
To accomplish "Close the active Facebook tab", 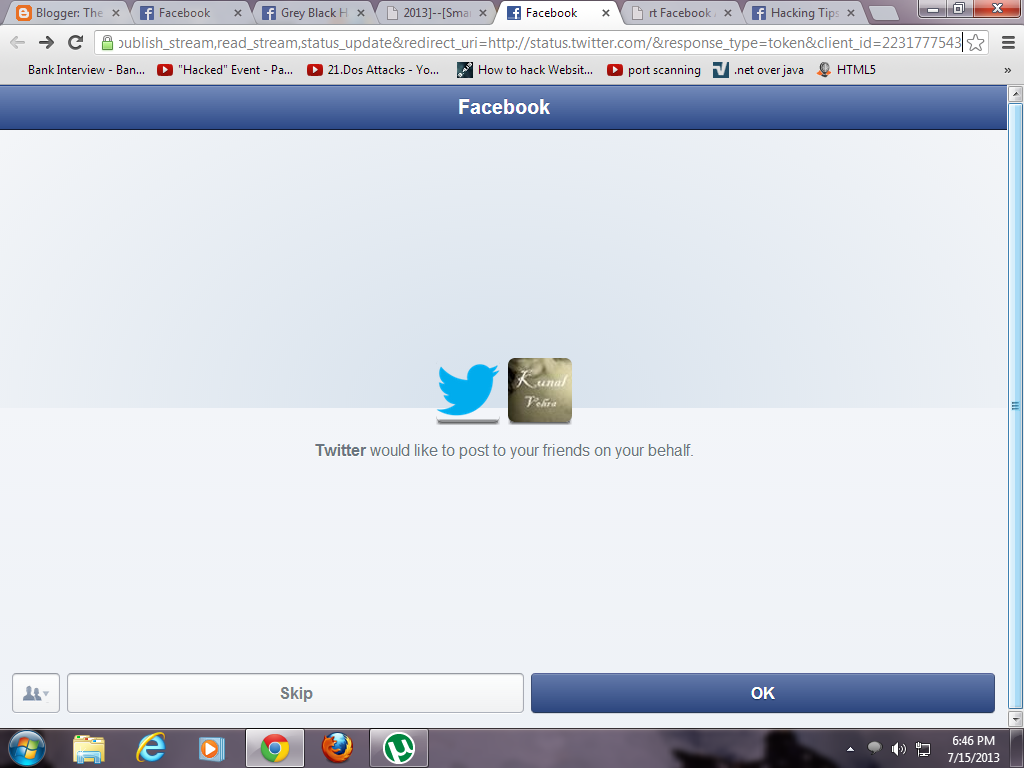I will click(x=605, y=13).
